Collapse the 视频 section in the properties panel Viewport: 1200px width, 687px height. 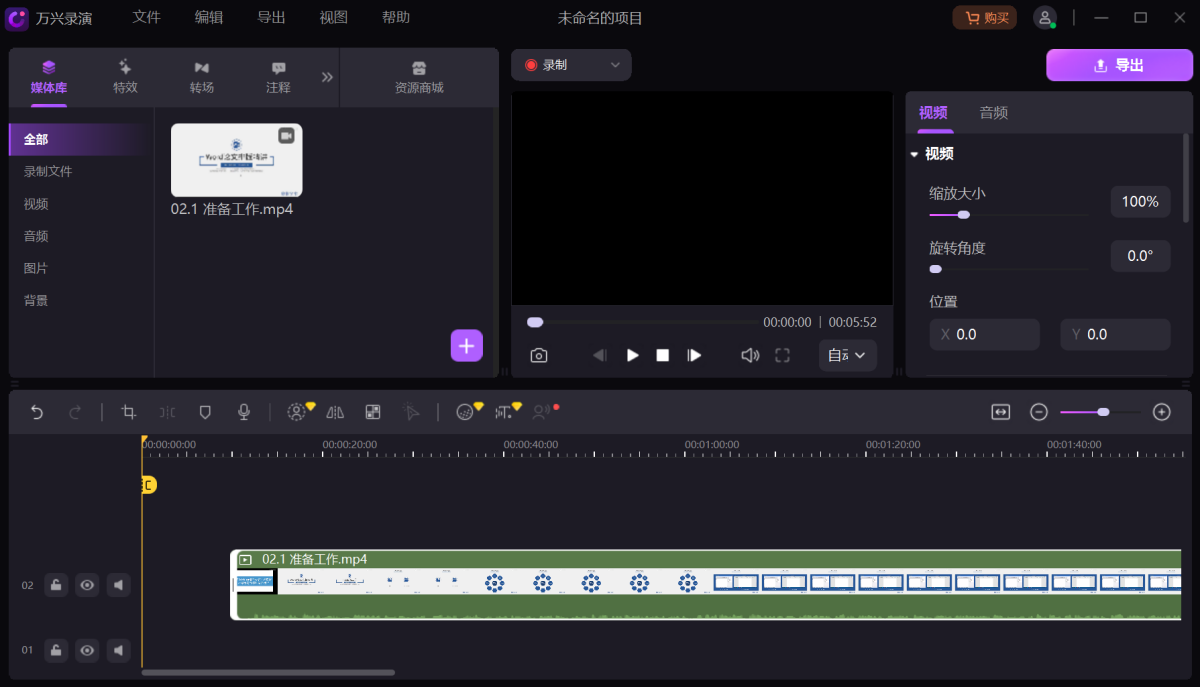[x=914, y=154]
